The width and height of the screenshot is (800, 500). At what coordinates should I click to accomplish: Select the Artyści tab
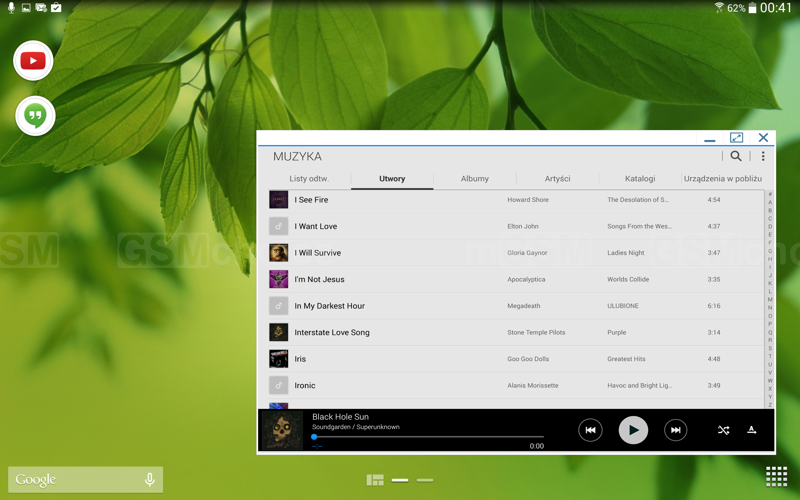tap(557, 179)
